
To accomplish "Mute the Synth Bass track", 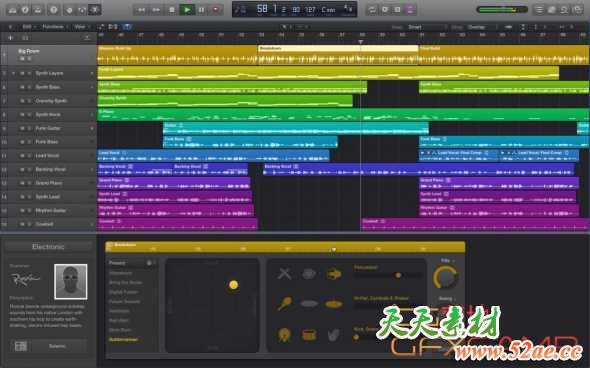I will (x=22, y=87).
